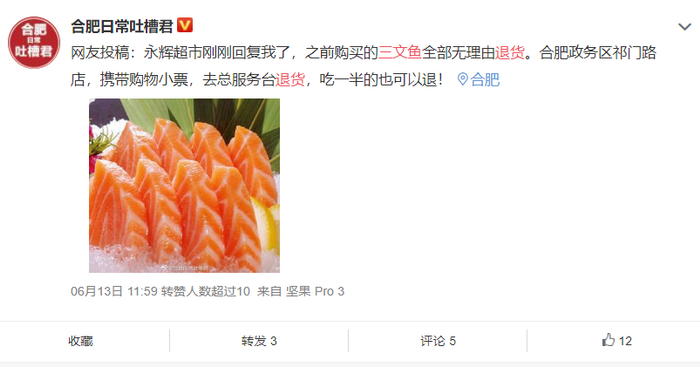View the salmon sashimi photo
The height and width of the screenshot is (367, 700).
[184, 185]
